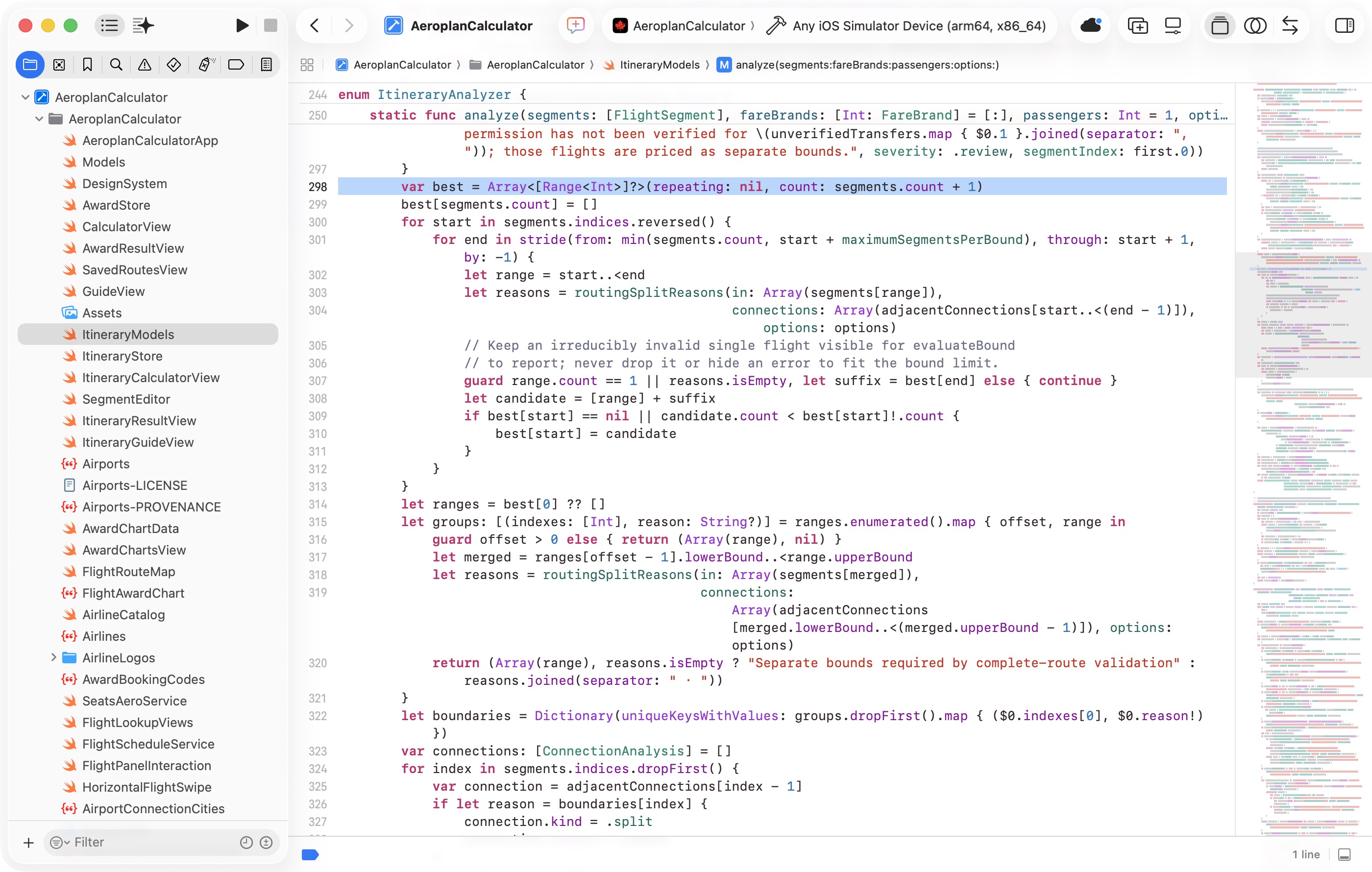Add a new file with plus button
Screen dimensions: 1372x872
[28, 843]
